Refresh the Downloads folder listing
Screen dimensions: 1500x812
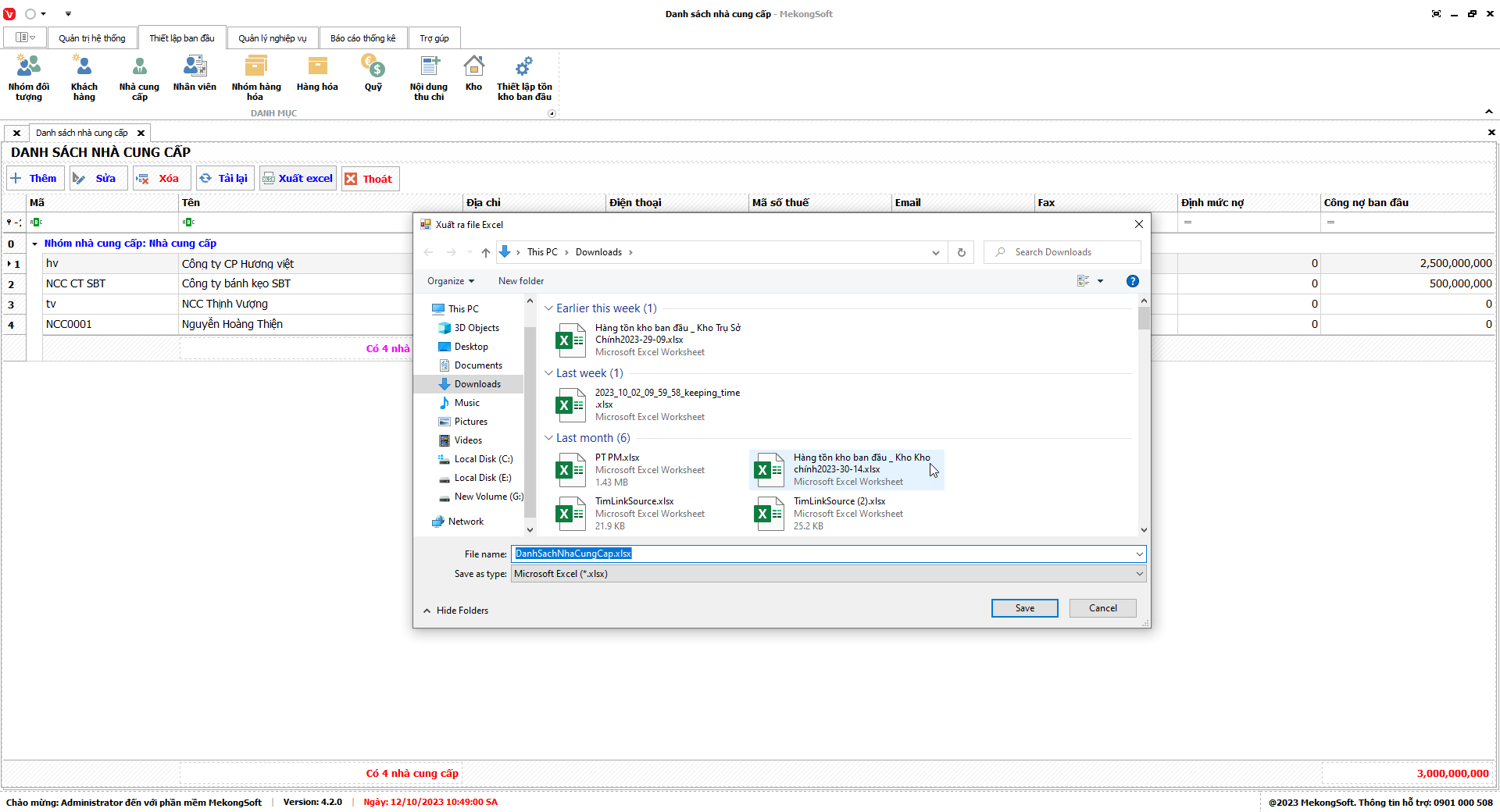[x=961, y=252]
